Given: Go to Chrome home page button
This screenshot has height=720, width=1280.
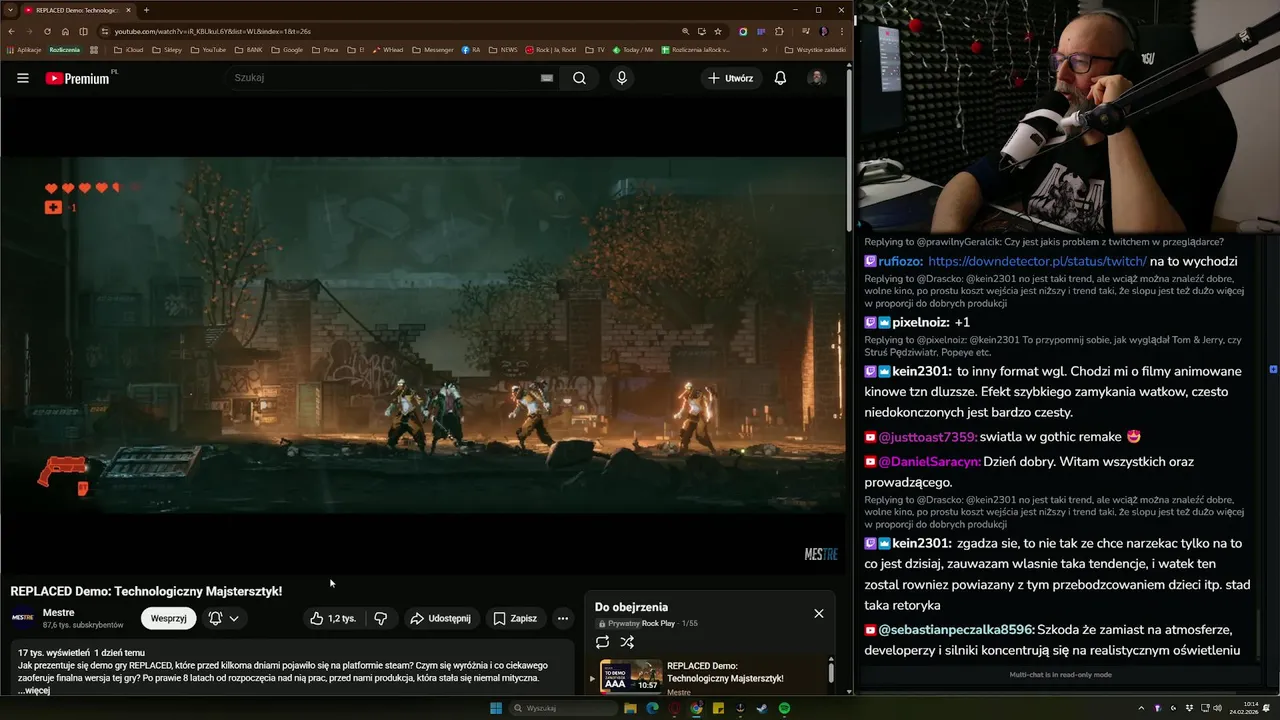Looking at the screenshot, I should [65, 31].
